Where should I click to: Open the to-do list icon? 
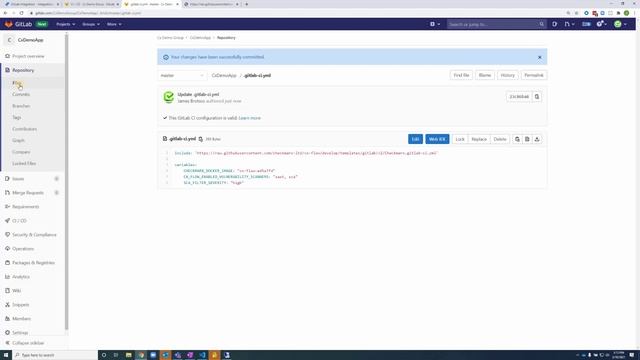[x=586, y=24]
